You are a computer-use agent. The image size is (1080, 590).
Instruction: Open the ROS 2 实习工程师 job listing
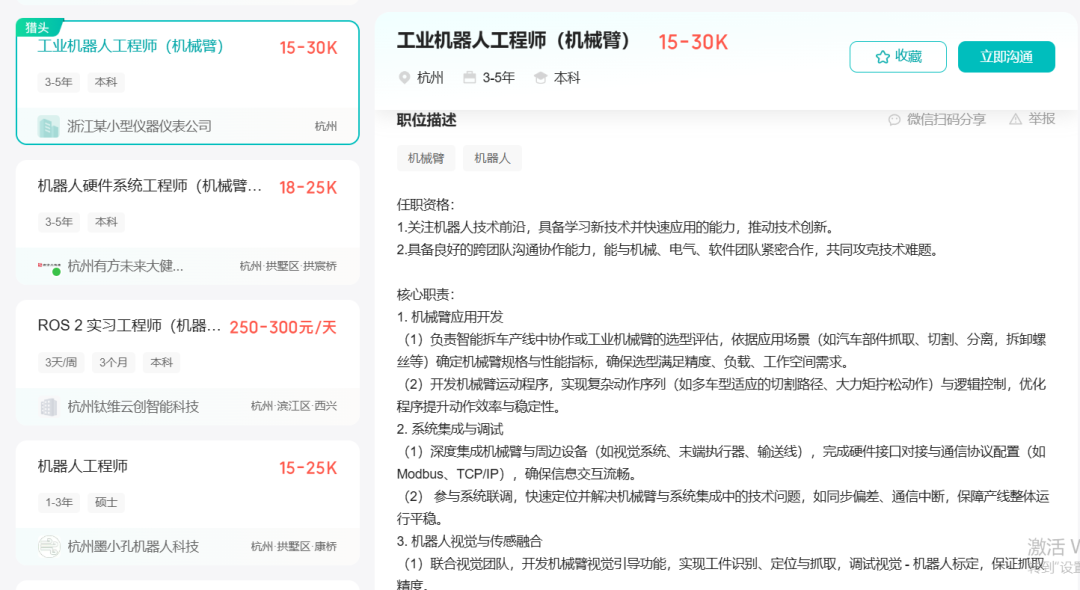tap(129, 326)
